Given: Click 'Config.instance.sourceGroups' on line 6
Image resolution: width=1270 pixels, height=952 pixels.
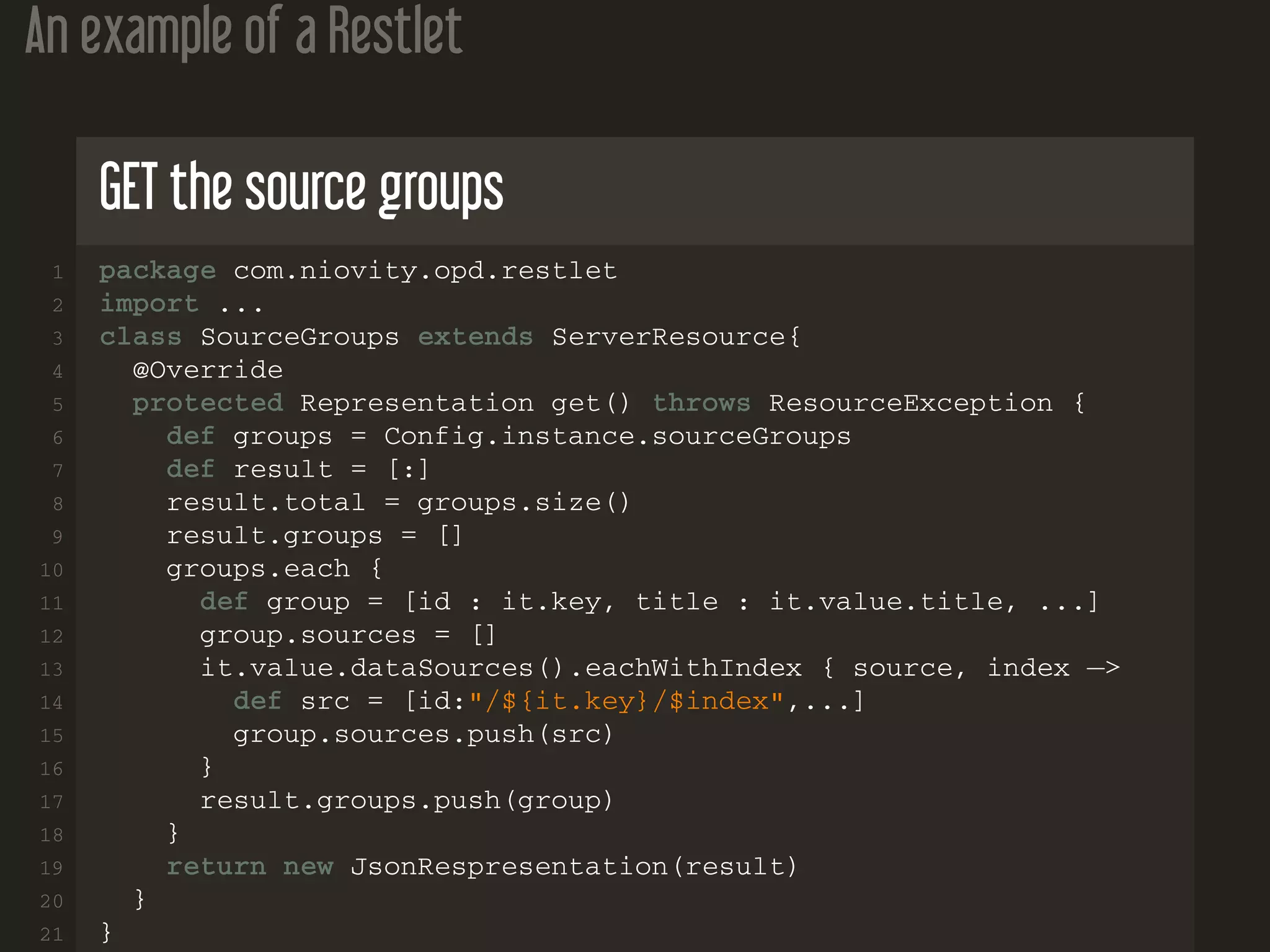Looking at the screenshot, I should (617, 436).
